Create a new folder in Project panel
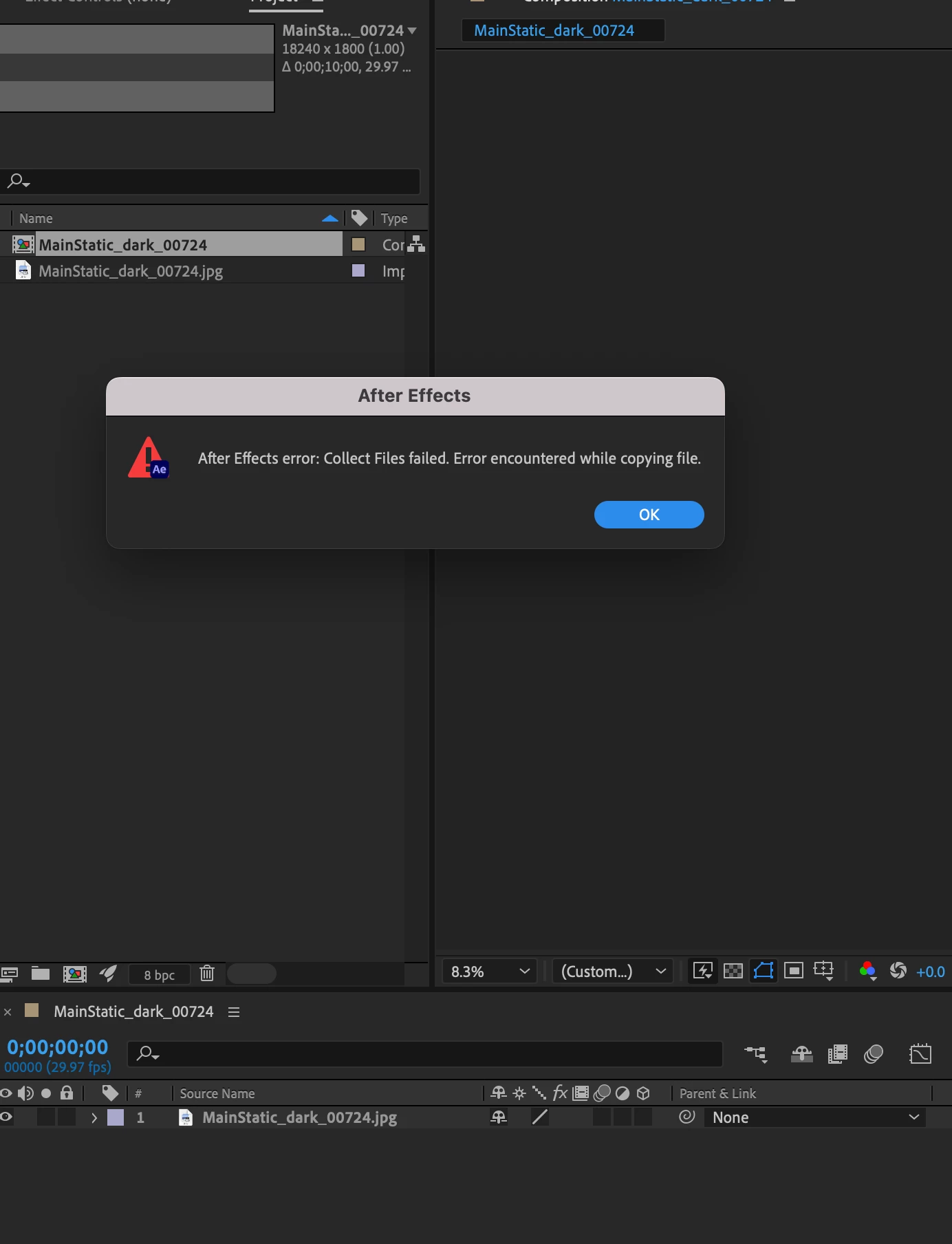Screen dimensions: 952x1244 coord(41,974)
